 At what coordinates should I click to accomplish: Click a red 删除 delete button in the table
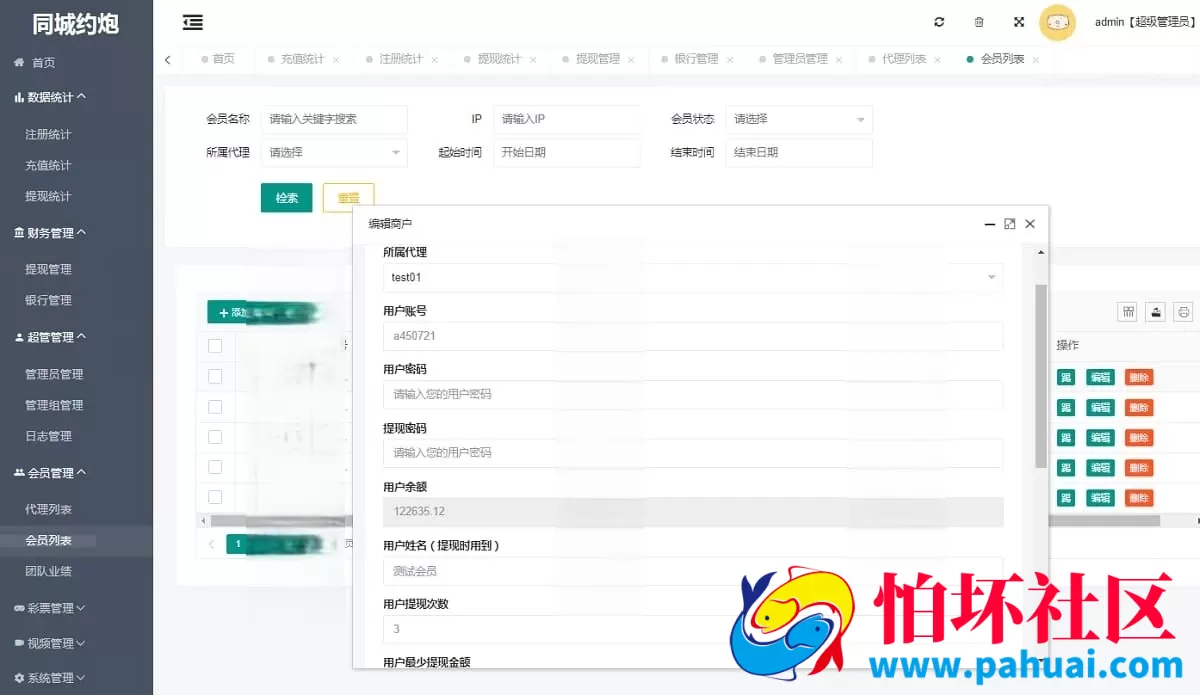click(x=1139, y=377)
